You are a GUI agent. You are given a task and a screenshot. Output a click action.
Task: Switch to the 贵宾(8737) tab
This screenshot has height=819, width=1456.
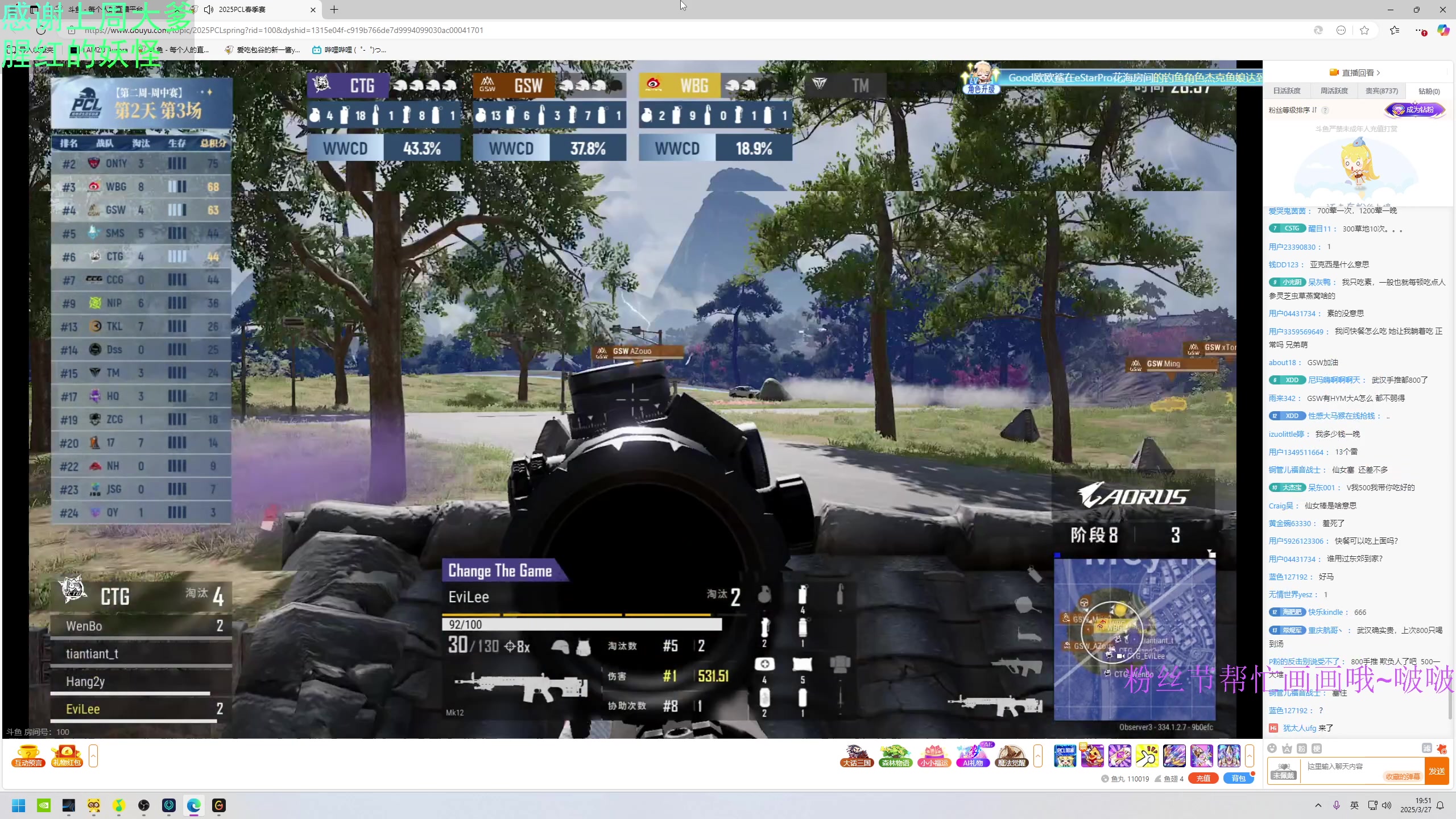[x=1381, y=91]
